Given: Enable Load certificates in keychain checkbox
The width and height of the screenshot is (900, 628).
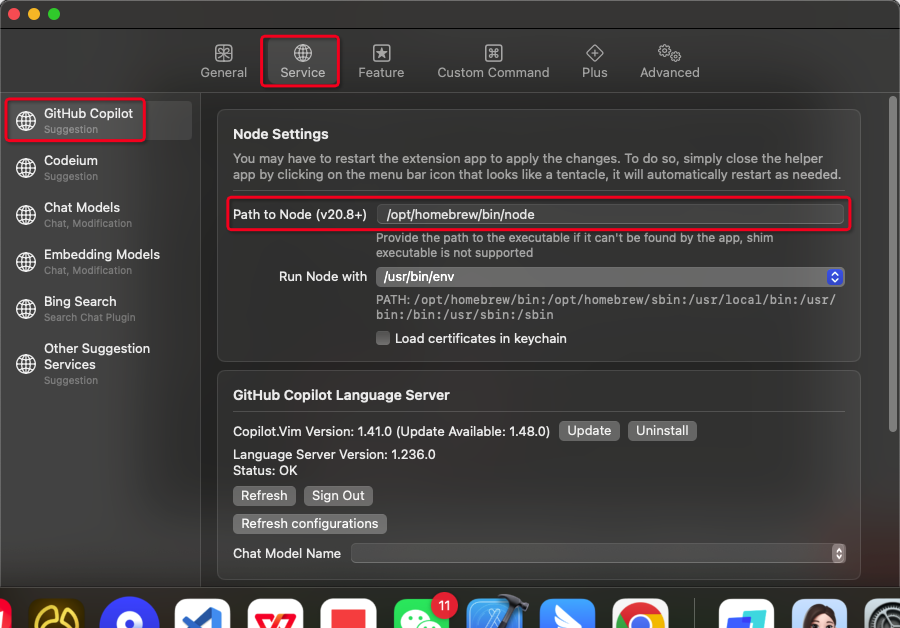Looking at the screenshot, I should (x=383, y=338).
